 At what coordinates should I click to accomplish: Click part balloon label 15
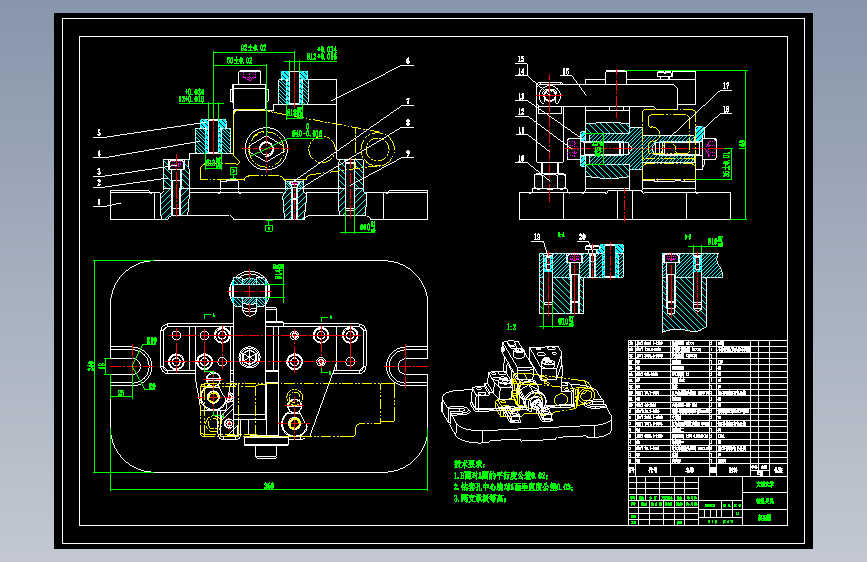coord(521,59)
